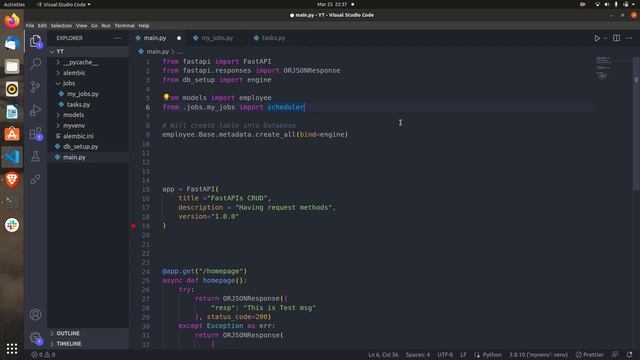Open the Selection menu
640x360 pixels.
point(61,25)
